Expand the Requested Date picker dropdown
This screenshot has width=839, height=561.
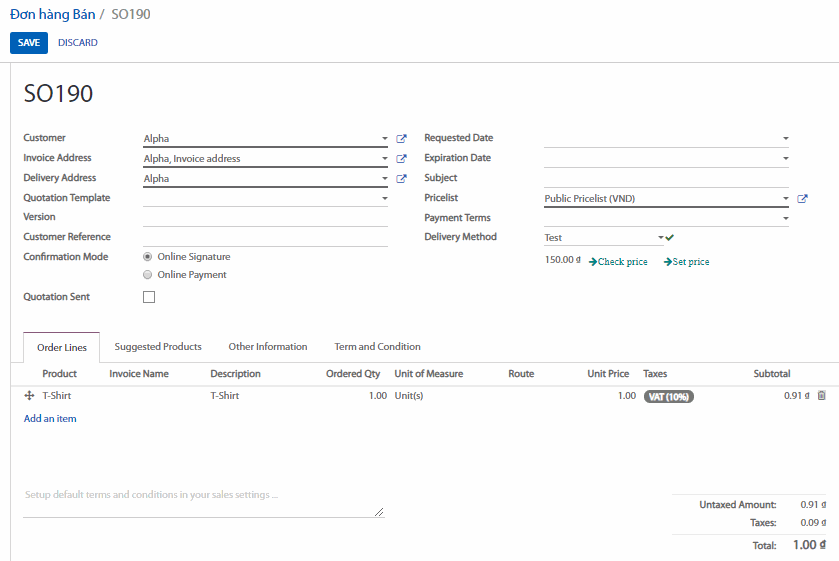[x=785, y=139]
